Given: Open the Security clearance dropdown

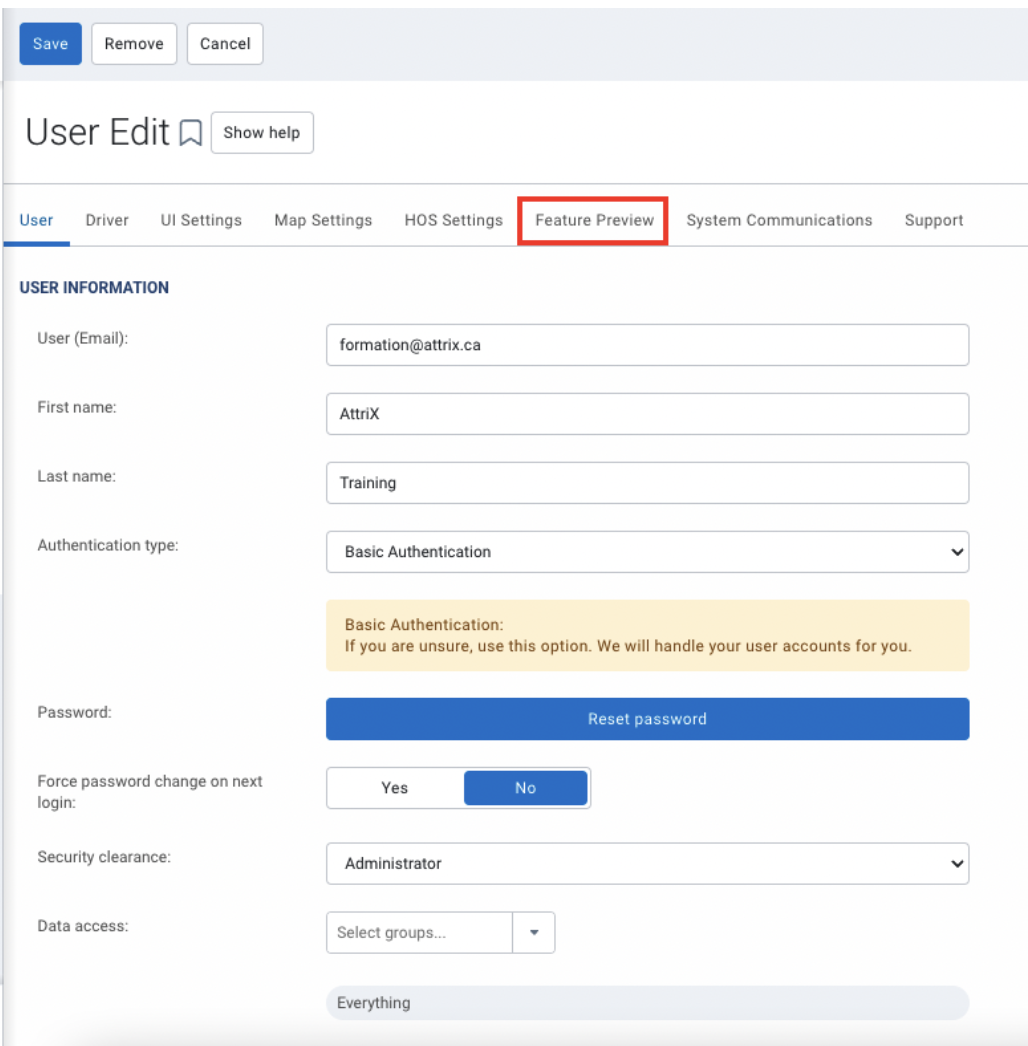Looking at the screenshot, I should click(647, 863).
